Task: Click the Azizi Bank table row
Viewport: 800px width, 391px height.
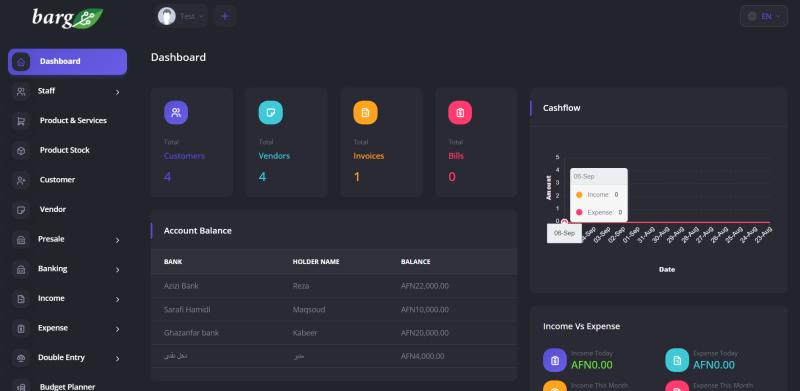Action: (334, 286)
